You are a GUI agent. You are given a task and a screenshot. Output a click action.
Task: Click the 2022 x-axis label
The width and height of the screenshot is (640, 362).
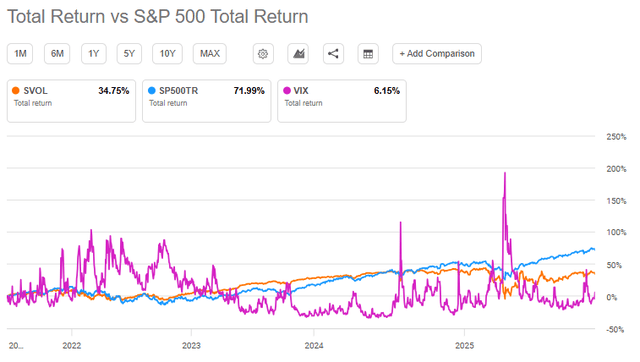click(71, 346)
